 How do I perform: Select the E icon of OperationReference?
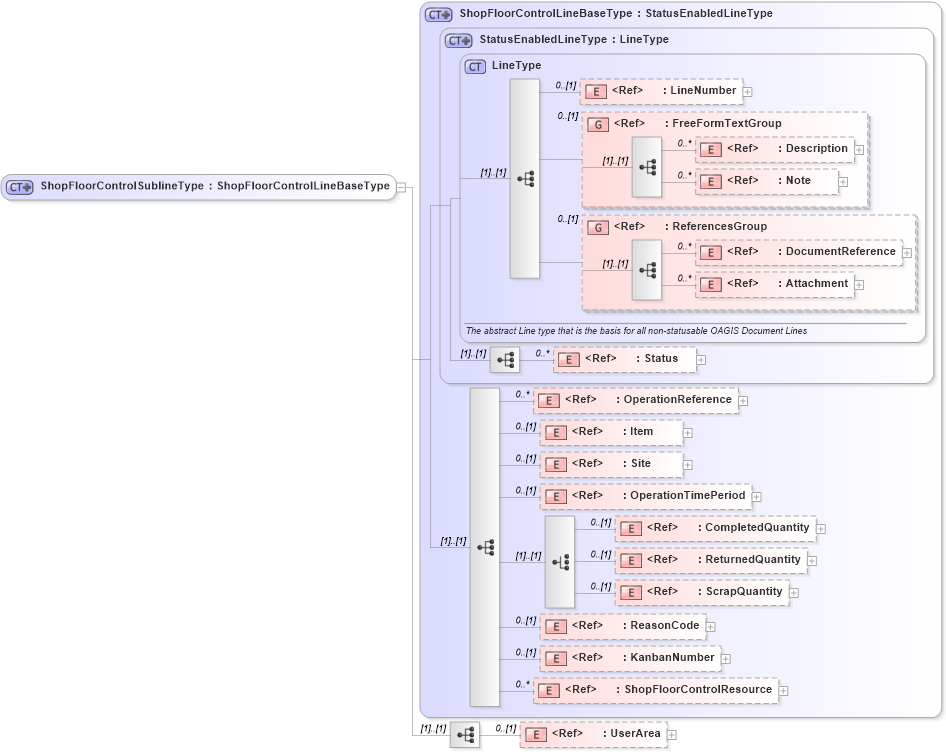(x=548, y=399)
